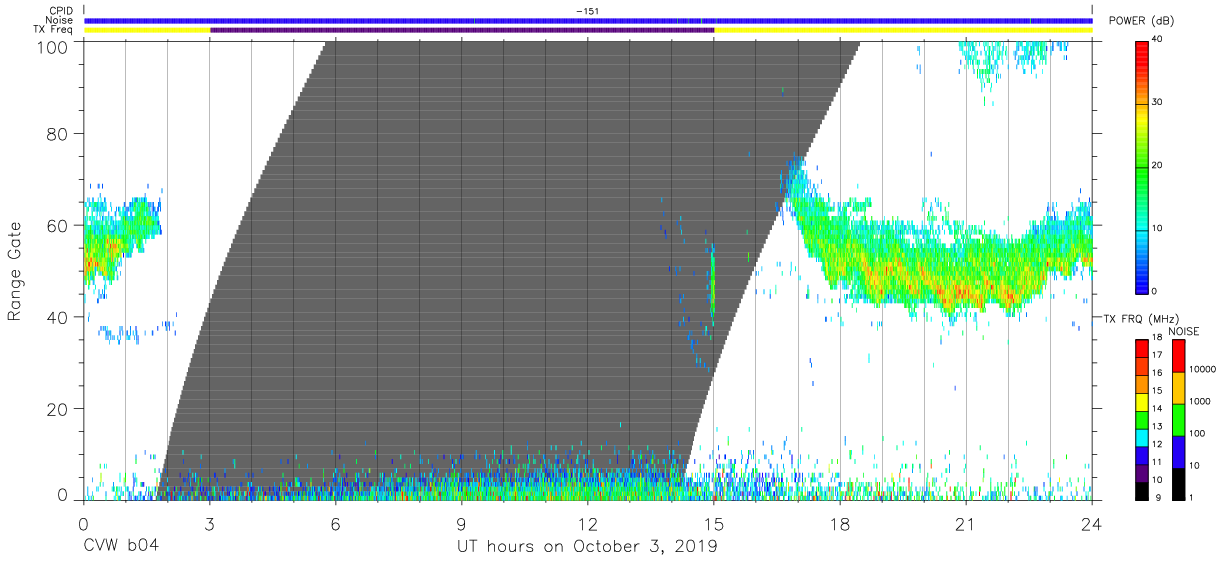Click the y-axis tick label '20'

(x=59, y=409)
